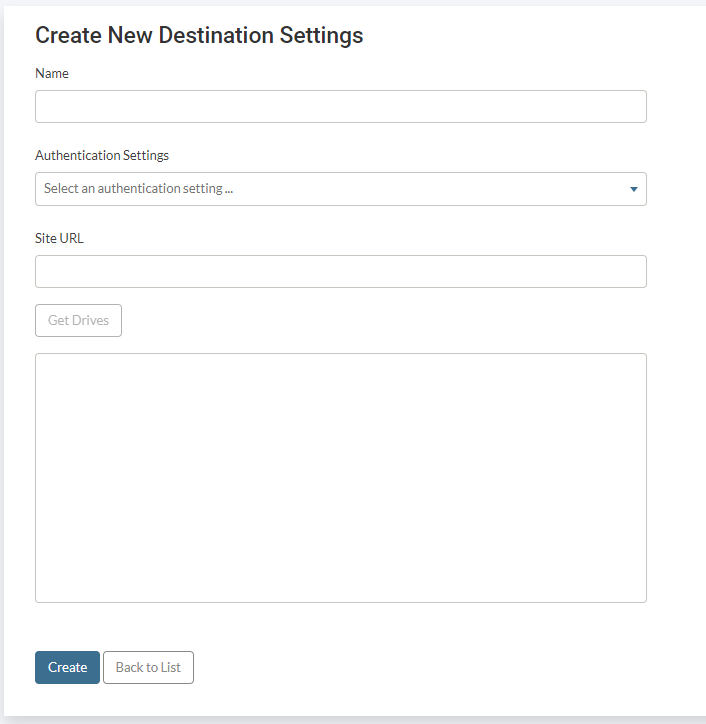Click the blue Create button

(x=67, y=668)
